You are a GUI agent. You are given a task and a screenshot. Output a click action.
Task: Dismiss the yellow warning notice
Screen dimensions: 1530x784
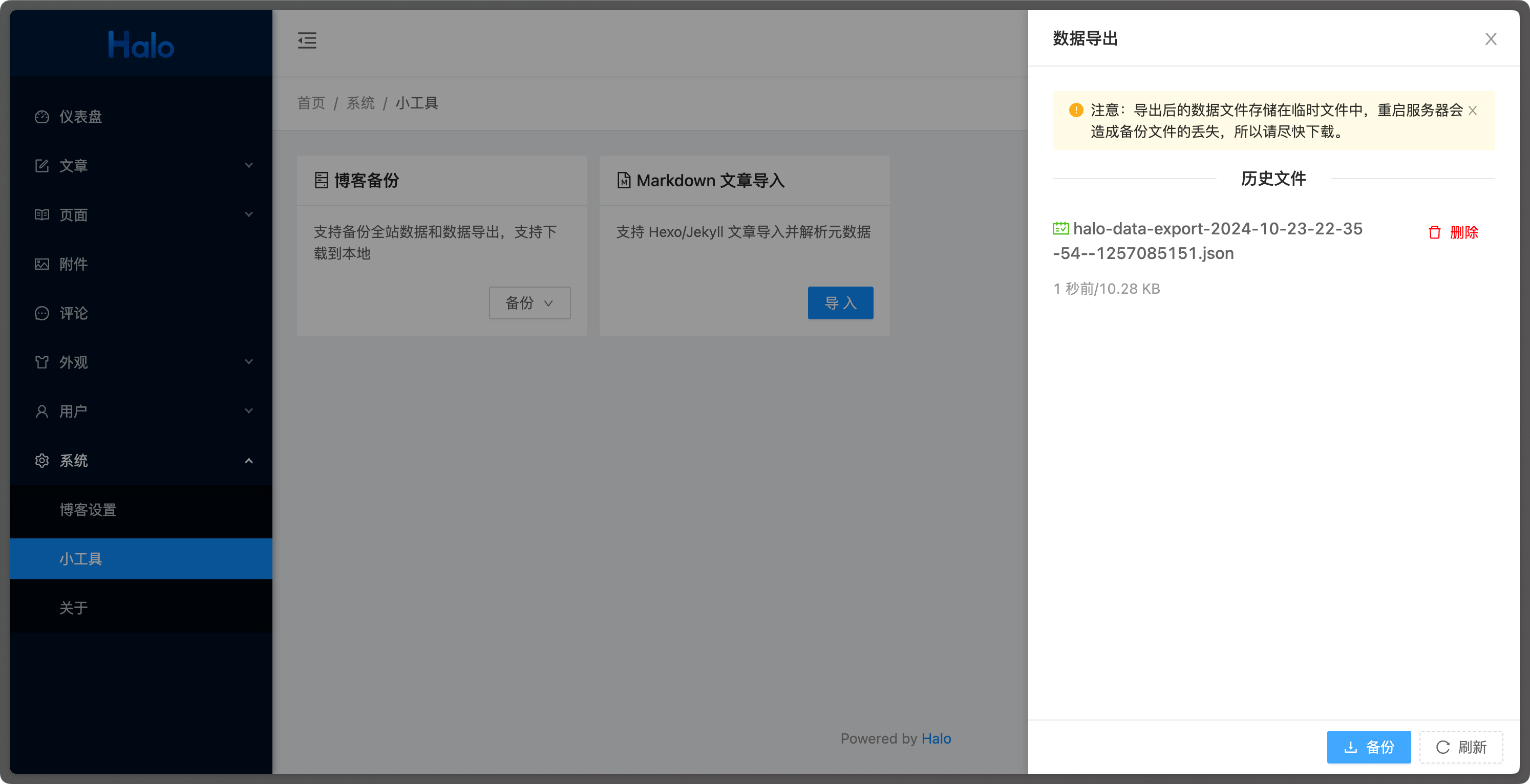1472,111
